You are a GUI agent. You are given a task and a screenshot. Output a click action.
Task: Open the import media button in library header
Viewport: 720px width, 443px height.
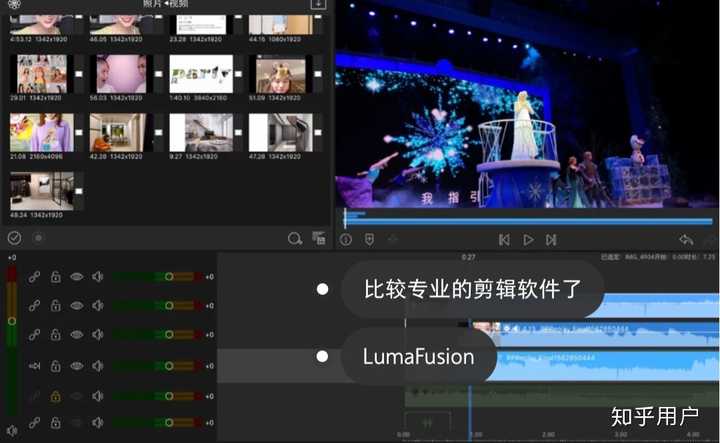point(318,4)
